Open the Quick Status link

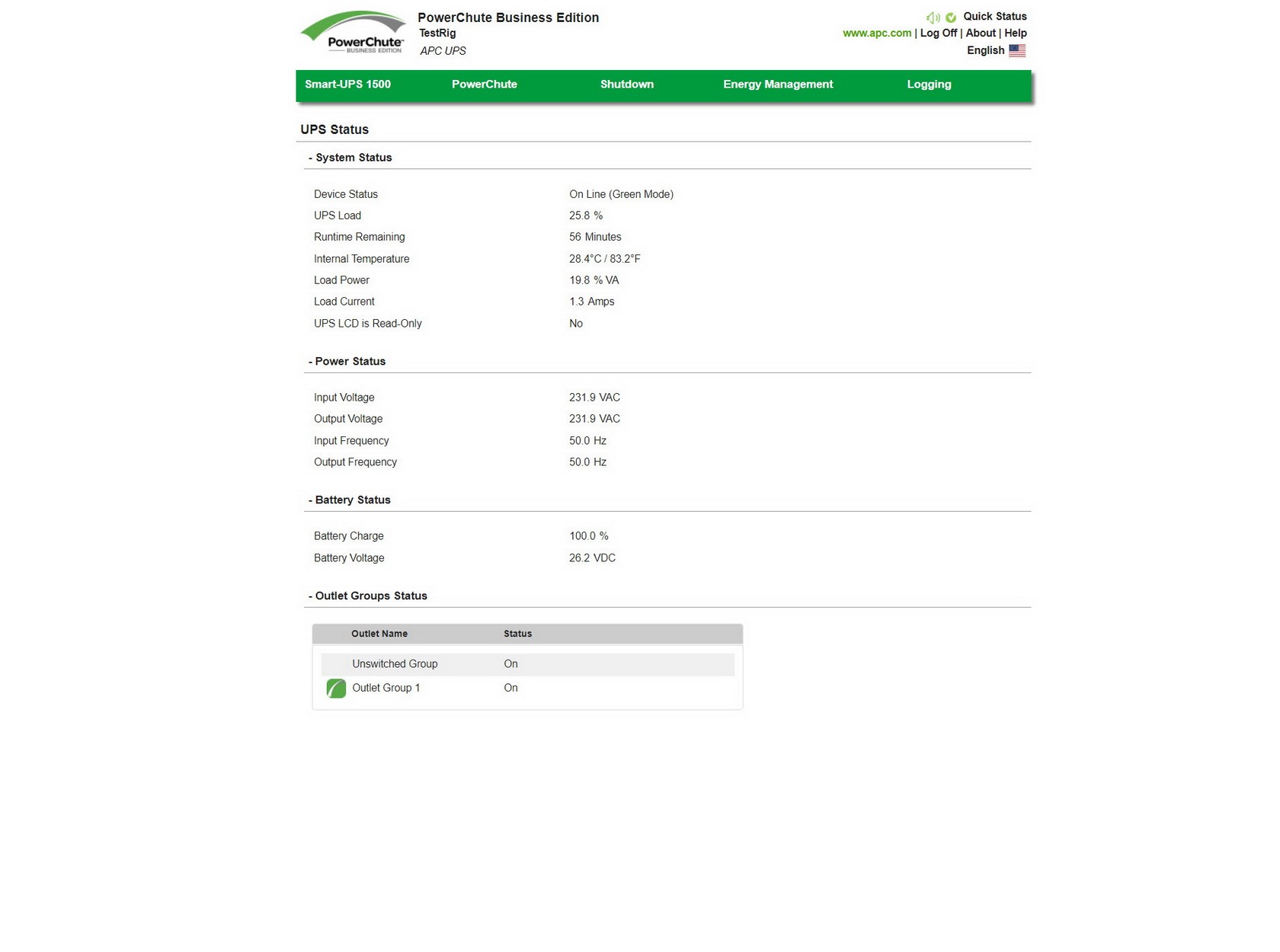(994, 17)
